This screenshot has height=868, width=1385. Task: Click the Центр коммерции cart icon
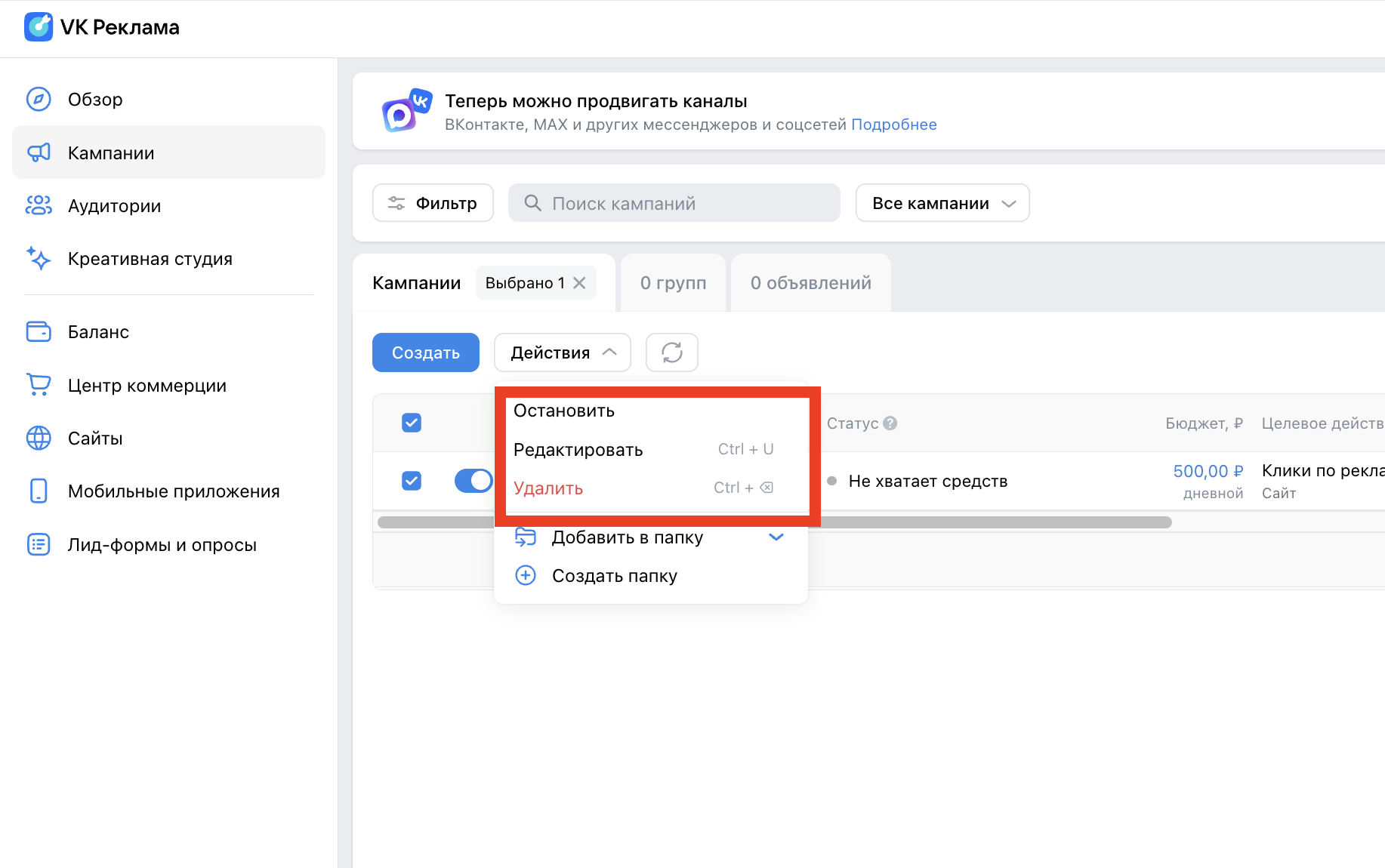(x=39, y=385)
